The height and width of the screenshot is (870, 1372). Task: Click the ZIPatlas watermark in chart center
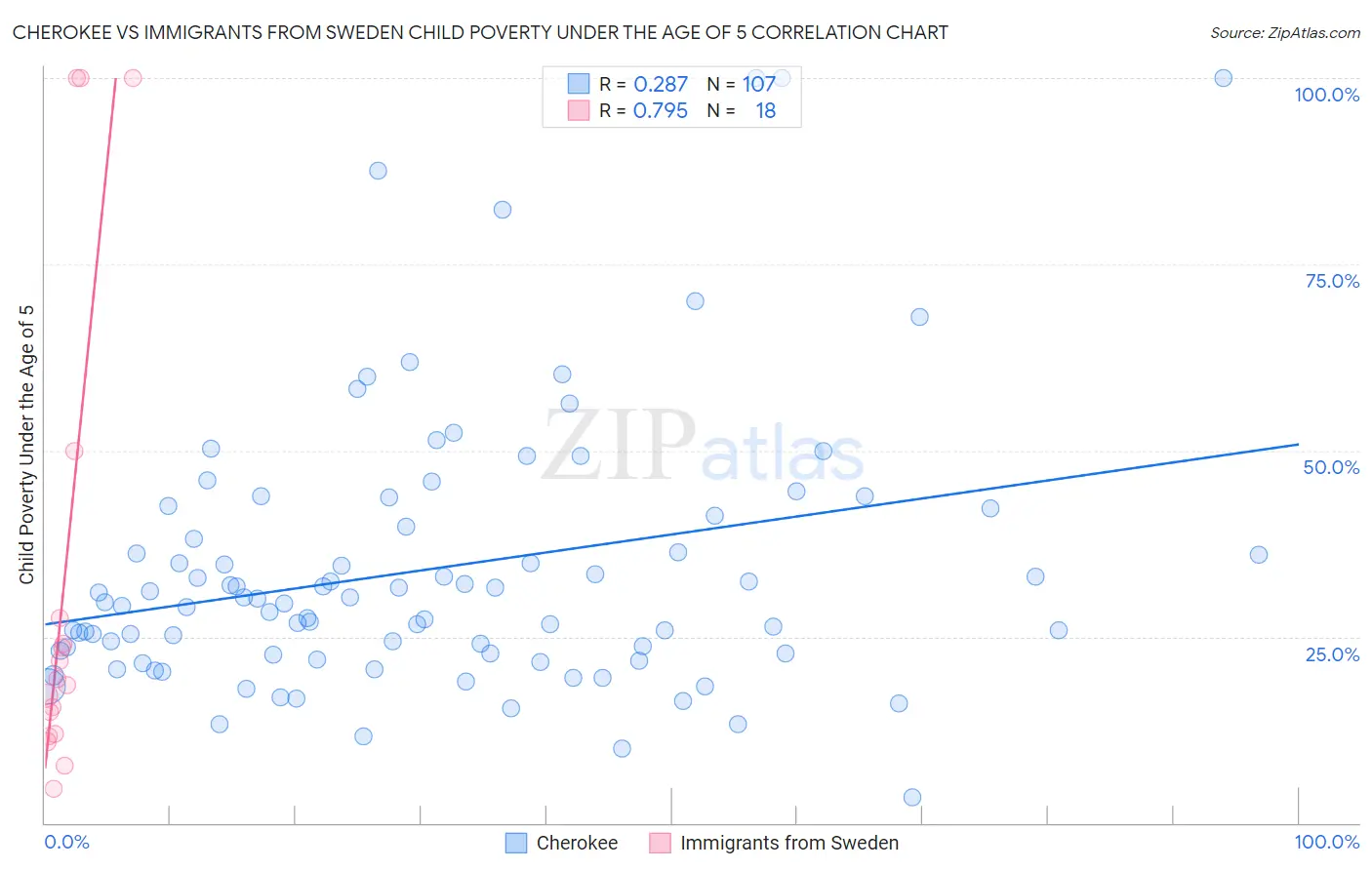(x=703, y=447)
